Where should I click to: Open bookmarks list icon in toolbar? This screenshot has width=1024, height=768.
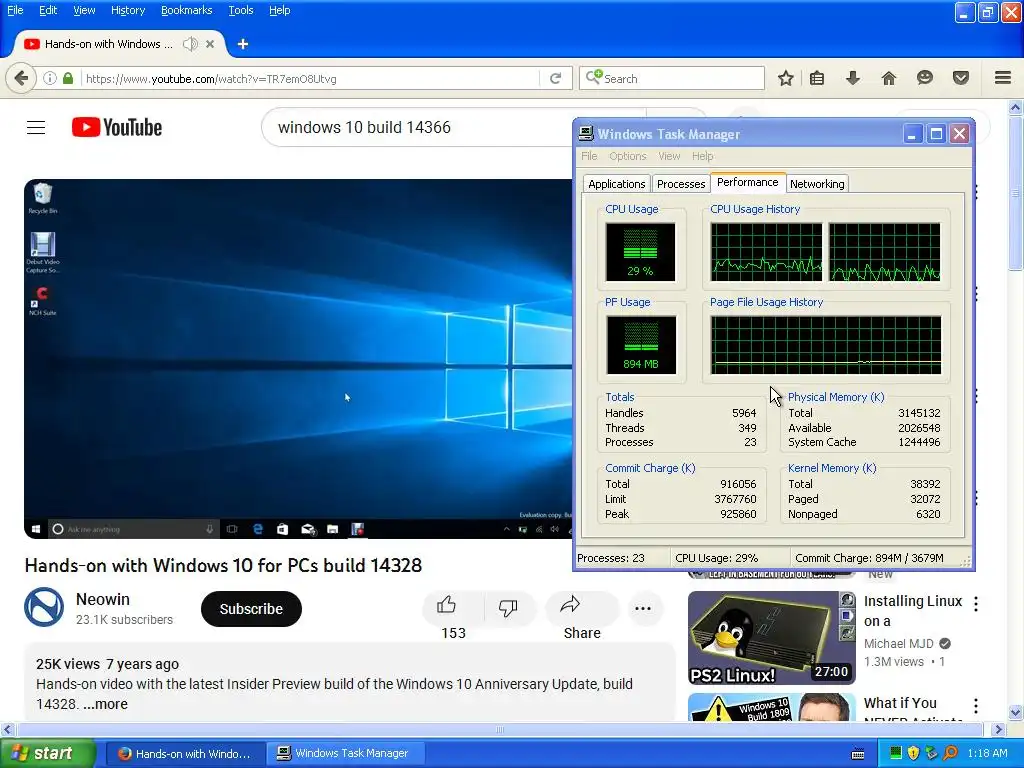(x=817, y=78)
